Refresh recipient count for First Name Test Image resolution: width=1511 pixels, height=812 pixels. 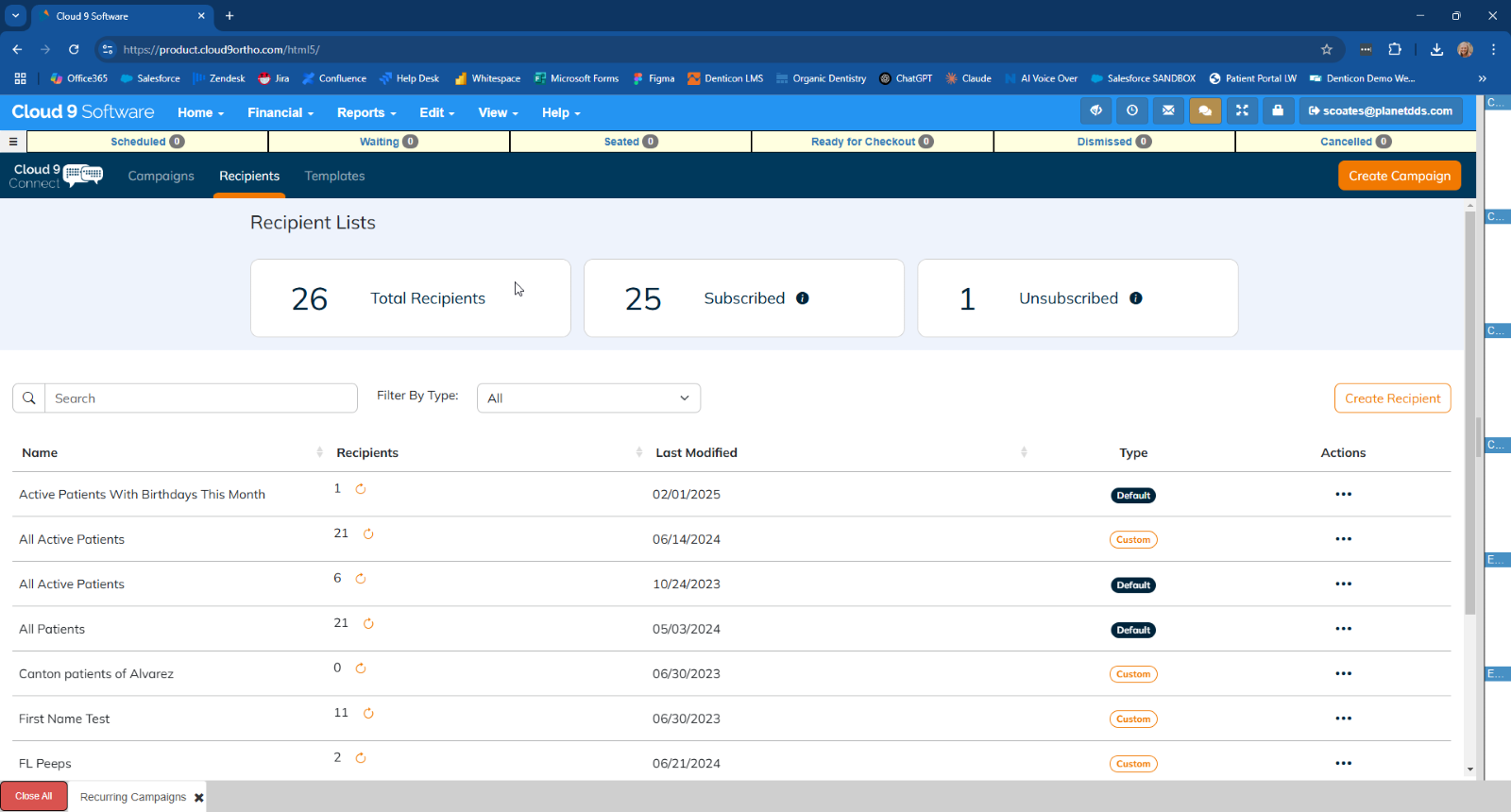tap(368, 714)
